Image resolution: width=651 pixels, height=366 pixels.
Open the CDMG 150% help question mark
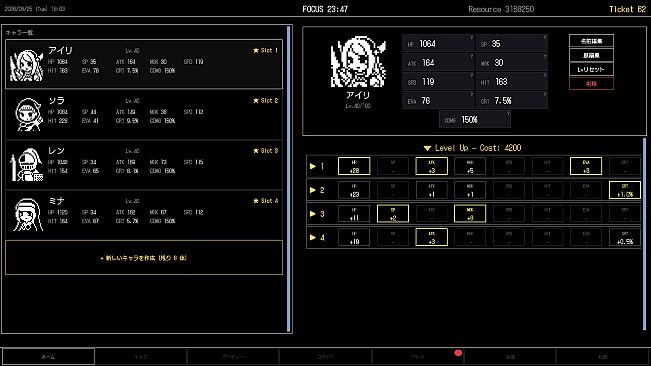[x=508, y=113]
